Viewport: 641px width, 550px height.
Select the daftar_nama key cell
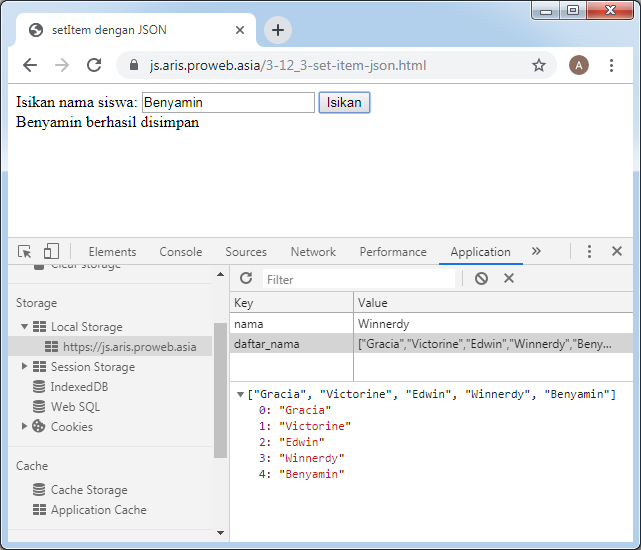pos(291,344)
